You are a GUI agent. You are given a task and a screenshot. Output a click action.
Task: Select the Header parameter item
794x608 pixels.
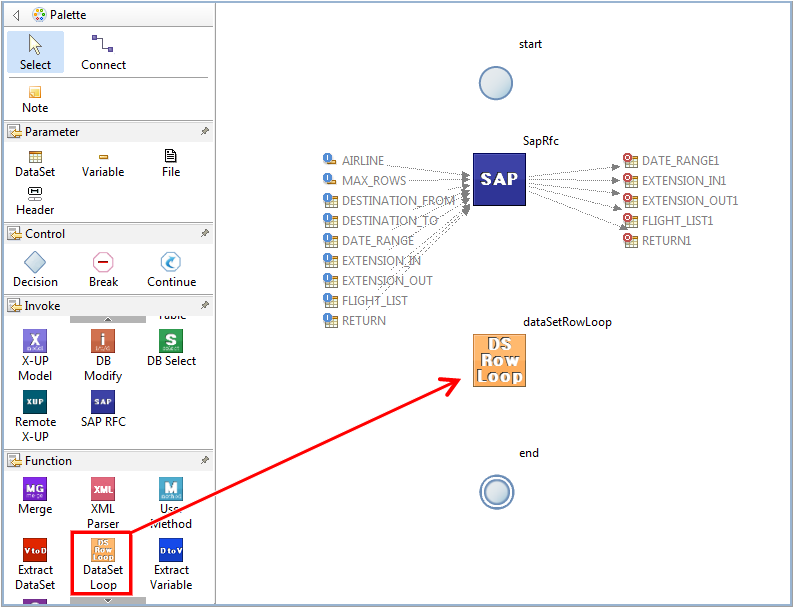point(35,201)
